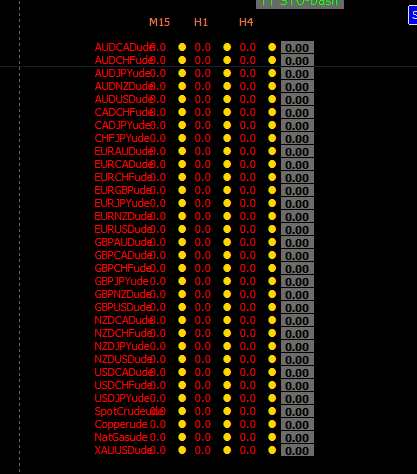
Task: Select the H4 signal dot for CADCHF
Action: [272, 112]
